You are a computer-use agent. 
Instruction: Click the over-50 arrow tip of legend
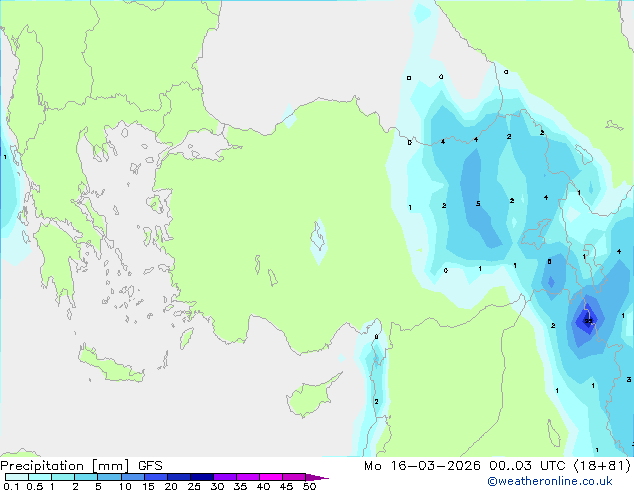[x=317, y=477]
